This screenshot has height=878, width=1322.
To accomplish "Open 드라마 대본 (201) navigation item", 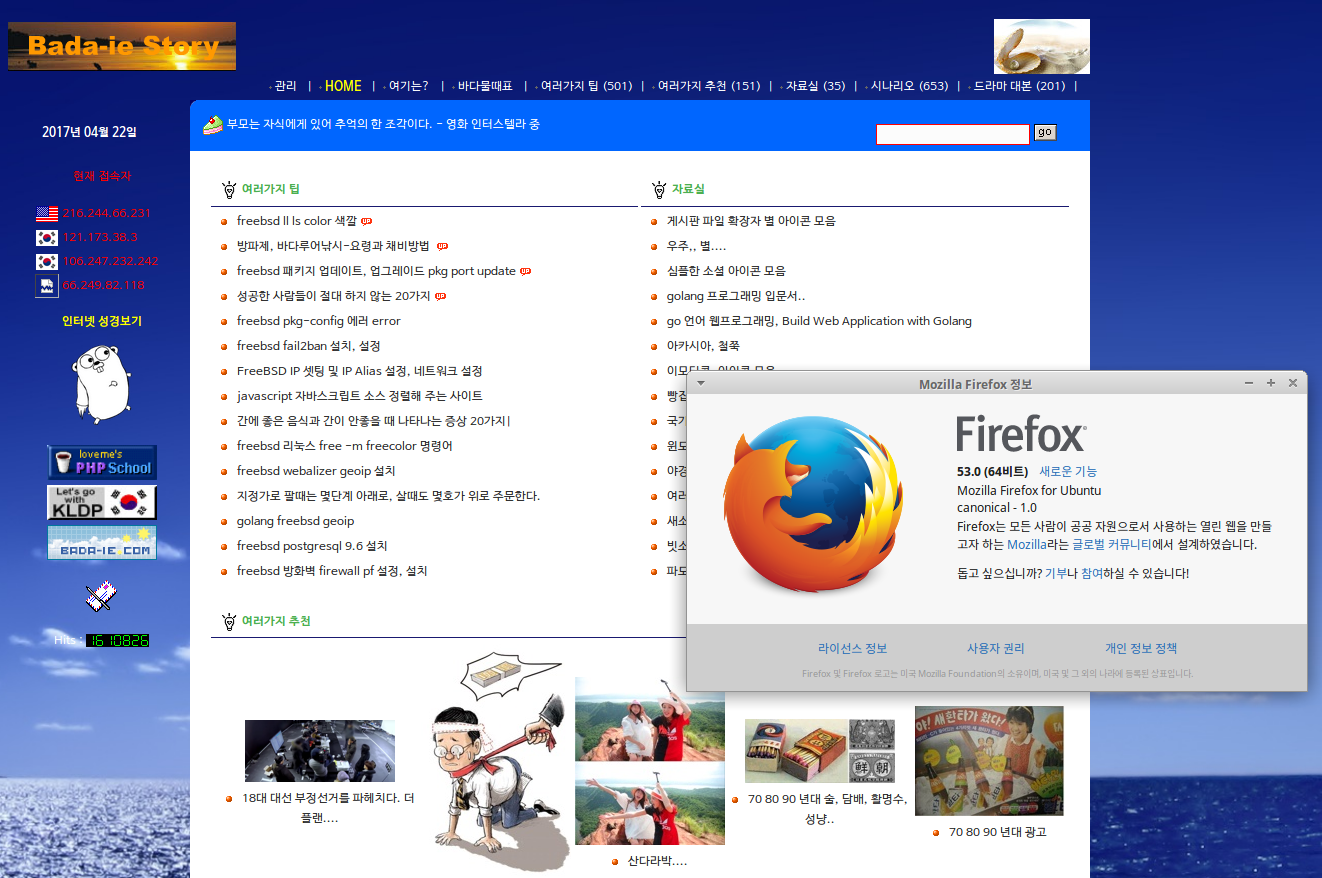I will (1019, 86).
